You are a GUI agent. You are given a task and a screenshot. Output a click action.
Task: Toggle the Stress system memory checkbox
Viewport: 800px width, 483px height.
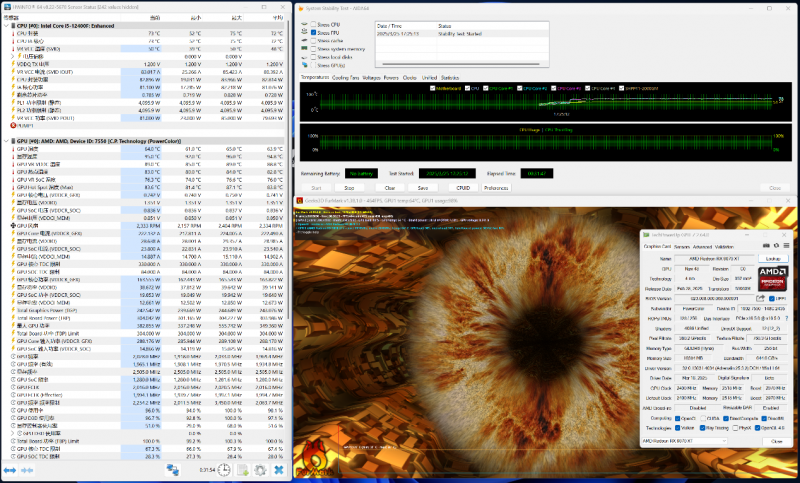(313, 48)
